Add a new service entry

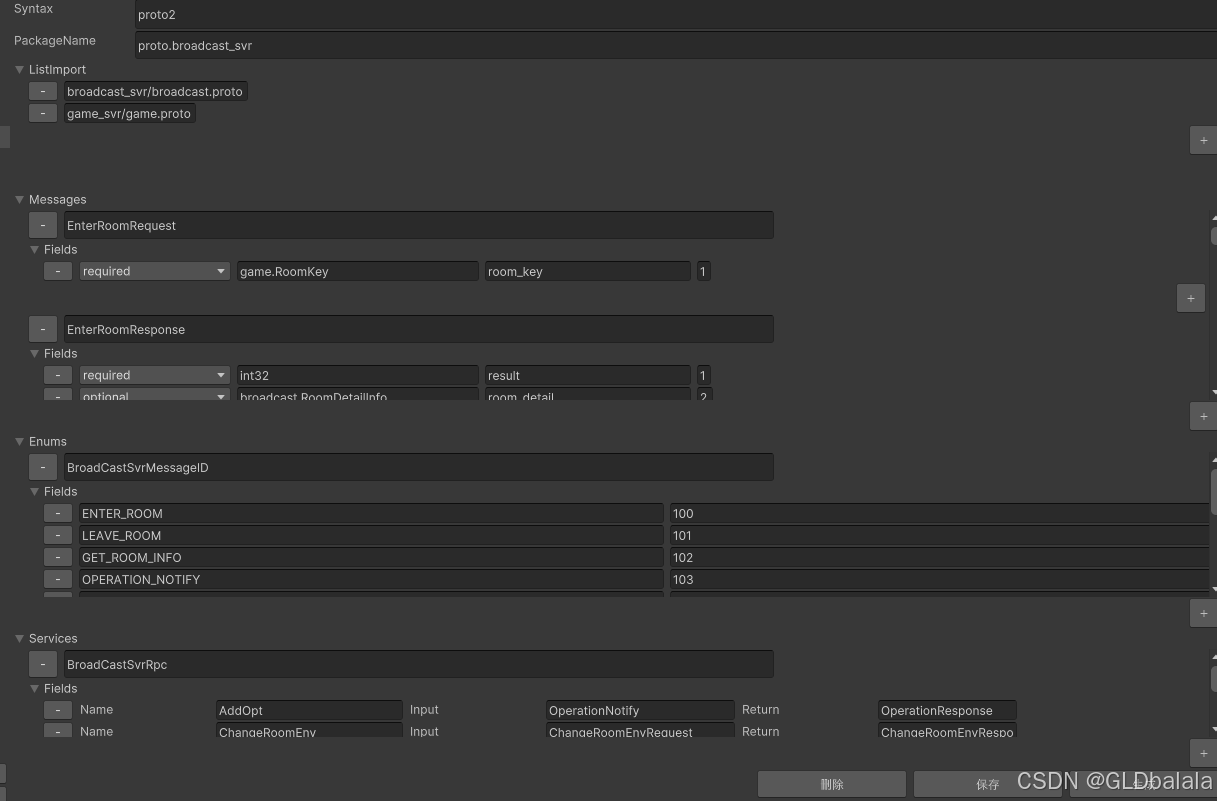[x=1203, y=753]
